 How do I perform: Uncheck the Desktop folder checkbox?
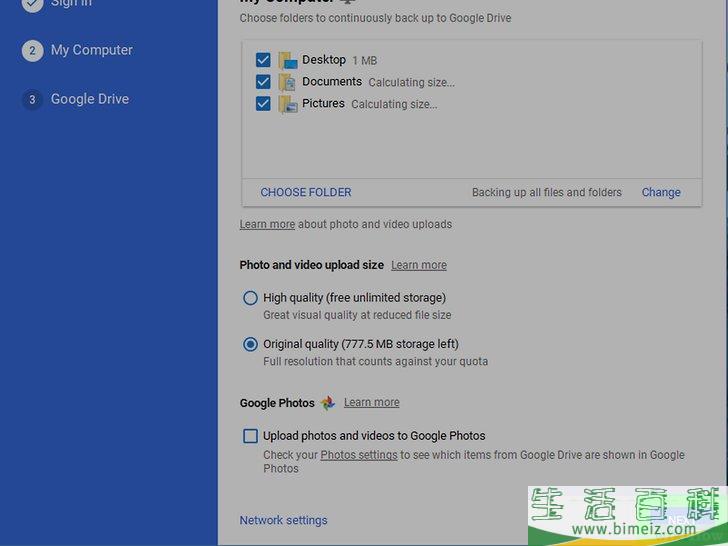pos(263,60)
